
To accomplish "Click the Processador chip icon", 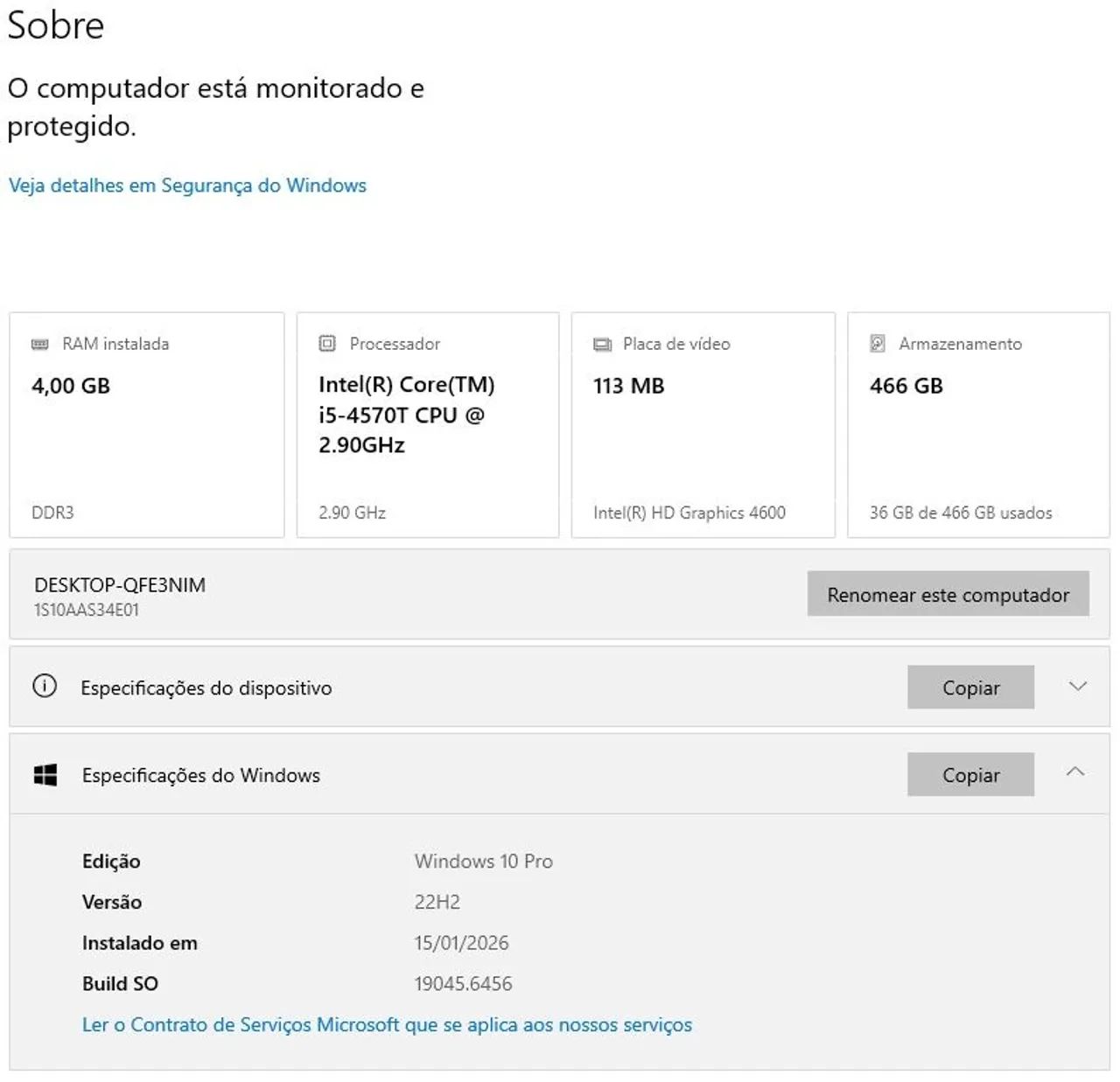I will [x=327, y=344].
